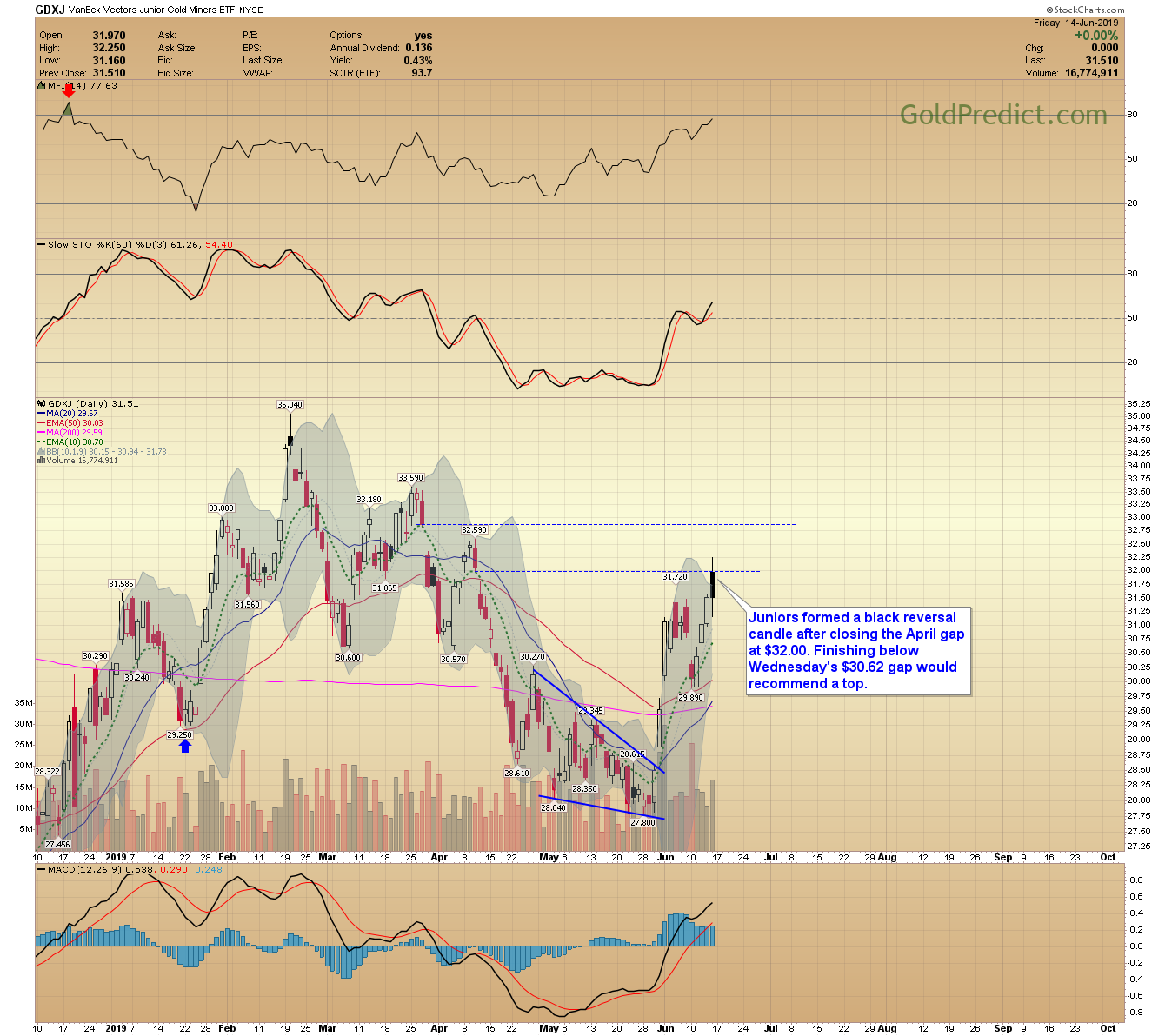Click the blue up arrow below 29.250
1165x1036 pixels.
[185, 746]
